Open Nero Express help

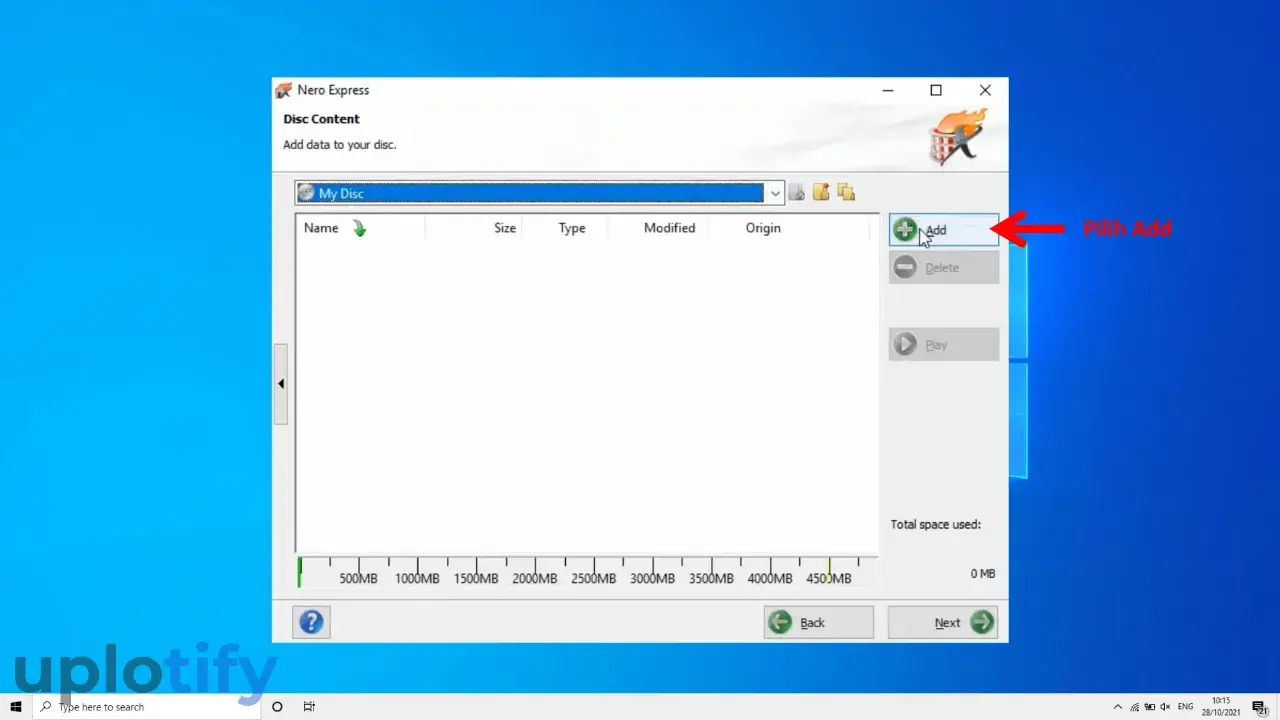[311, 622]
